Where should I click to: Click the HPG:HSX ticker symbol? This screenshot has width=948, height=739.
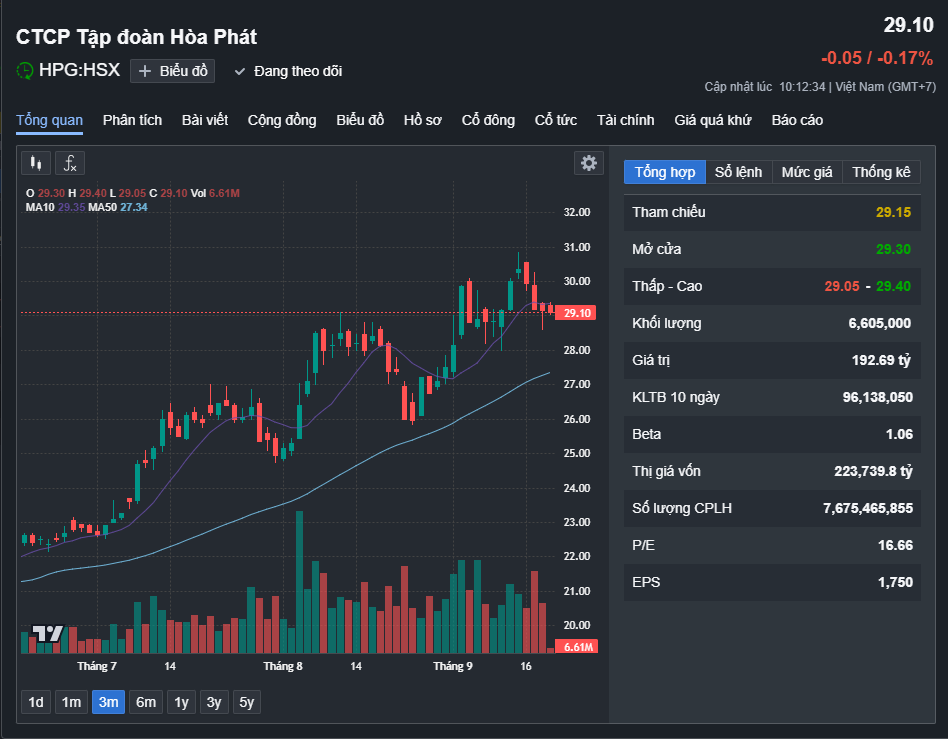pos(80,70)
